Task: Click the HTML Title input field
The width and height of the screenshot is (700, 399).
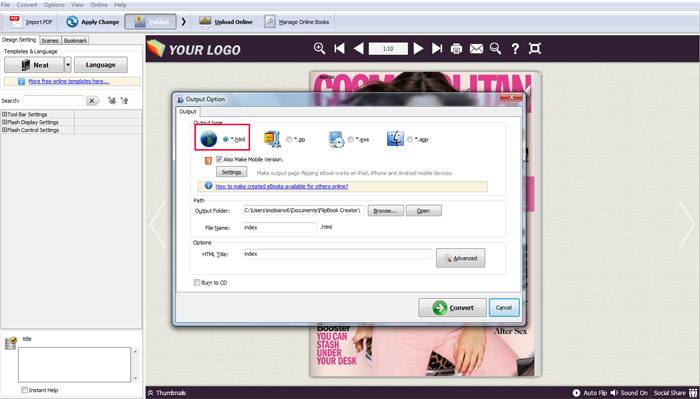Action: [x=338, y=254]
